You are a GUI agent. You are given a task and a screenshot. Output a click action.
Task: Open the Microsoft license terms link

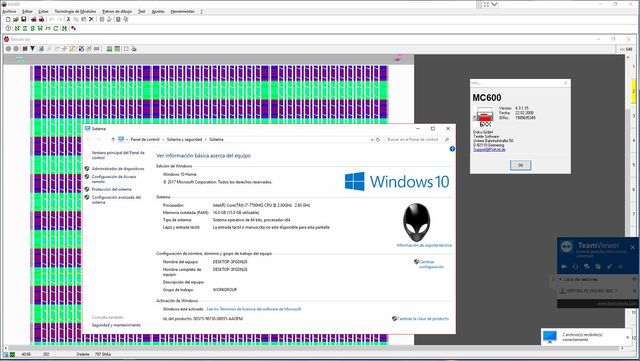[254, 309]
